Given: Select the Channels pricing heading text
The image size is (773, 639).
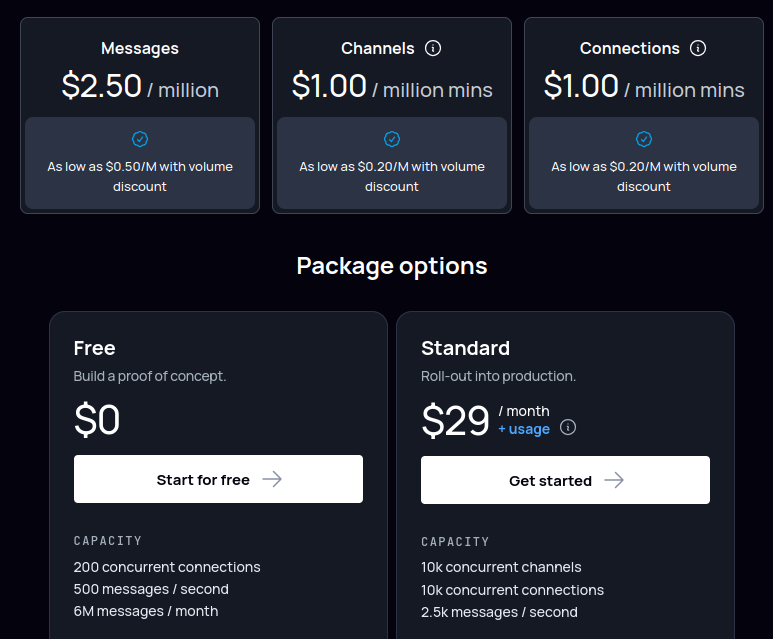Looking at the screenshot, I should click(x=378, y=48).
